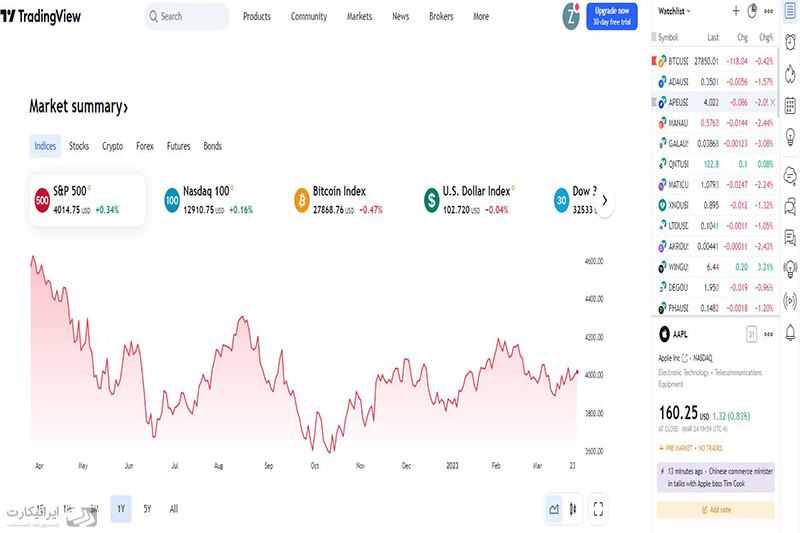
Task: Open the watchlist pie chart advanced view icon
Action: coord(752,11)
